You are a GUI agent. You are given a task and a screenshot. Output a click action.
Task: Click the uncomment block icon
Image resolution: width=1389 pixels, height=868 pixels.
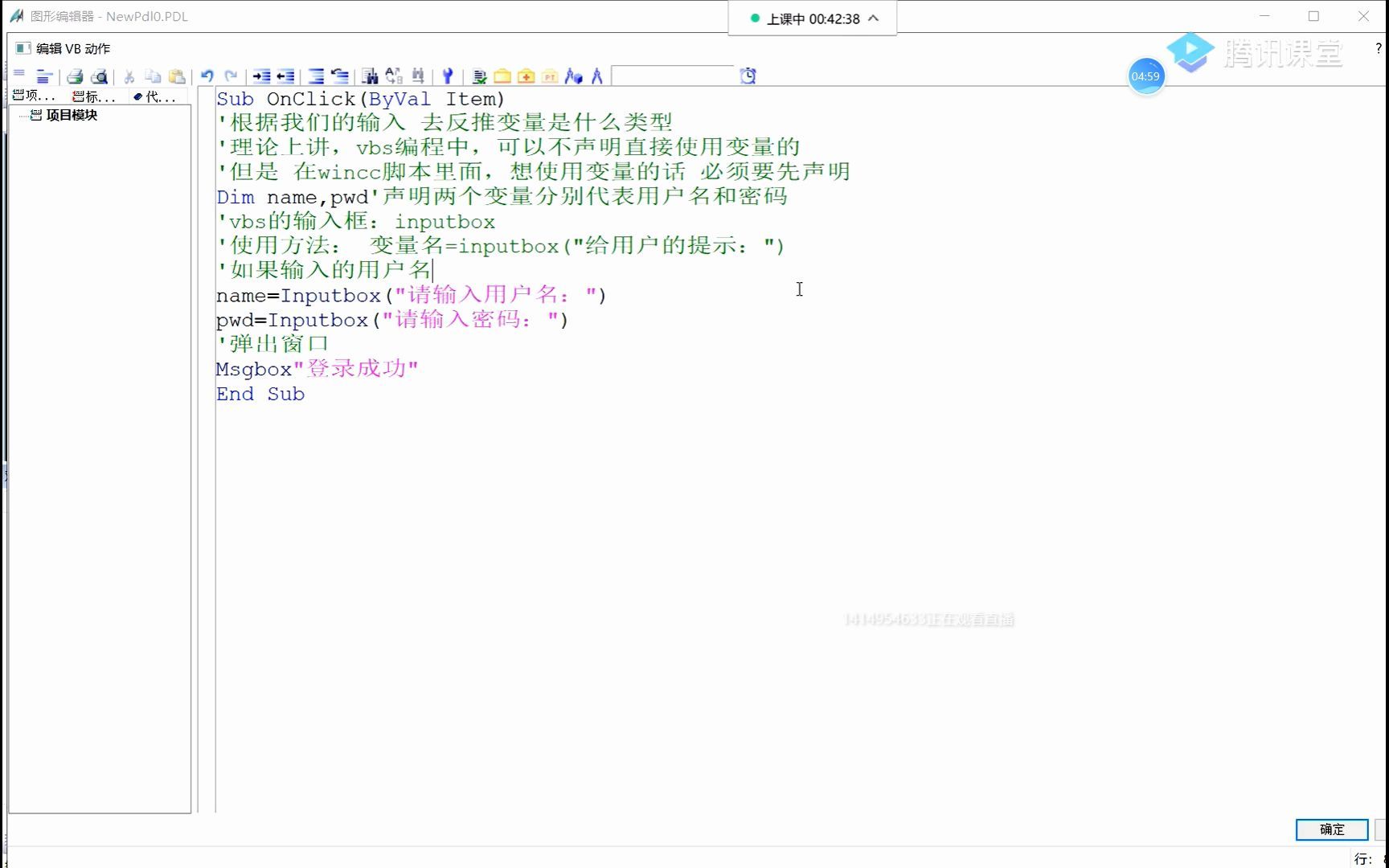coord(340,76)
